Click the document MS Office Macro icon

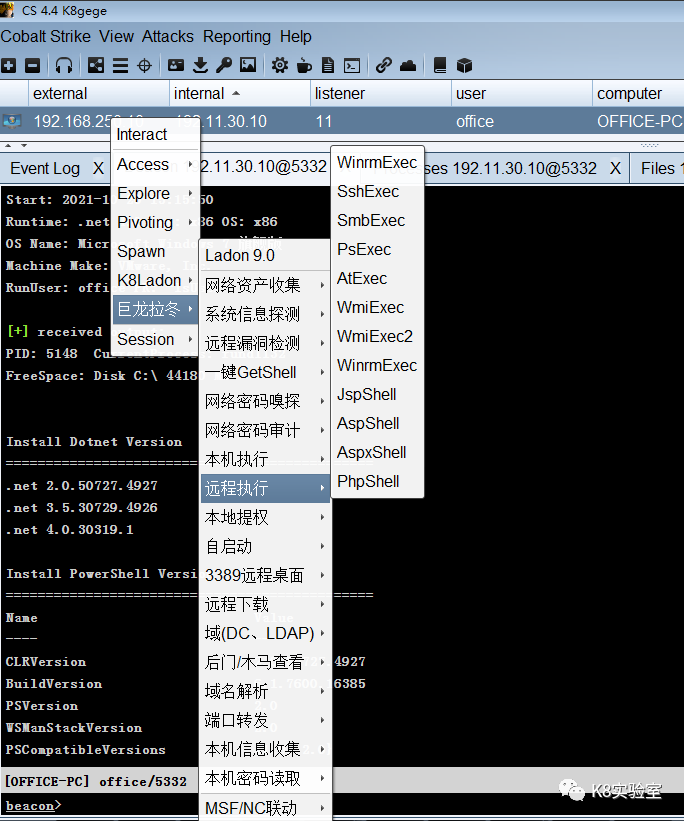pyautogui.click(x=328, y=65)
